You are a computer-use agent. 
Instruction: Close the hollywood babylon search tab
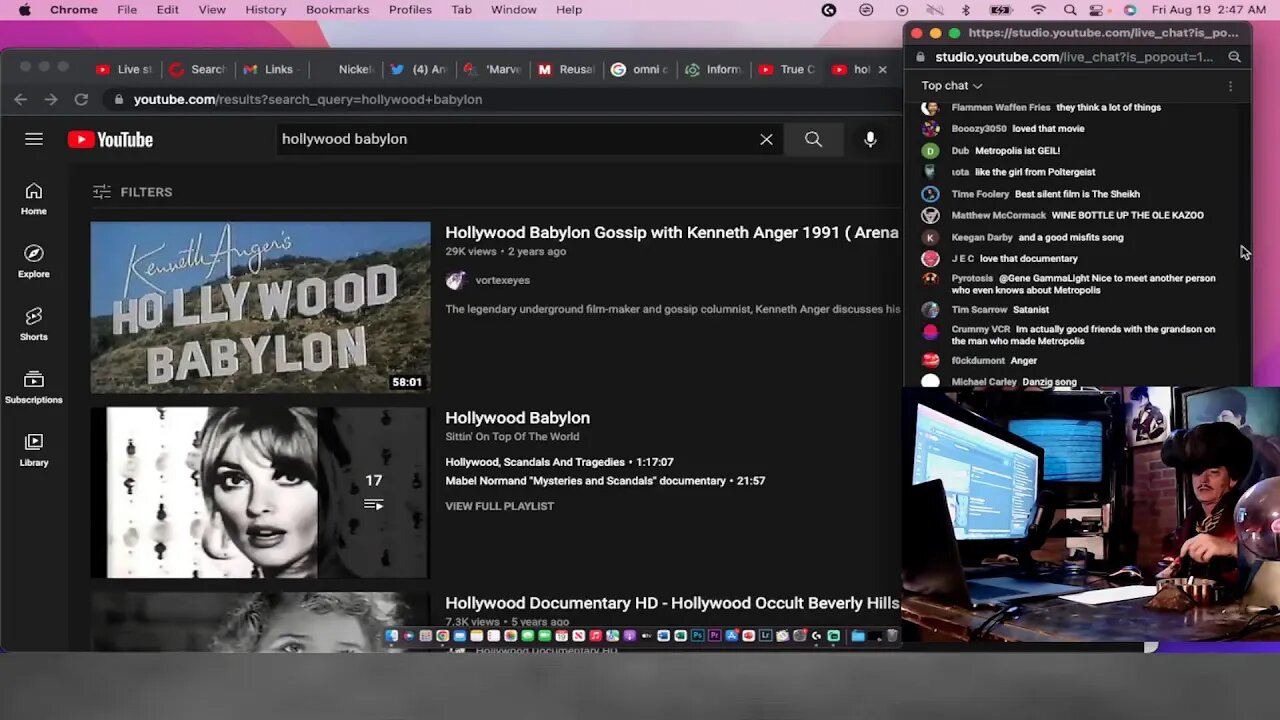882,69
